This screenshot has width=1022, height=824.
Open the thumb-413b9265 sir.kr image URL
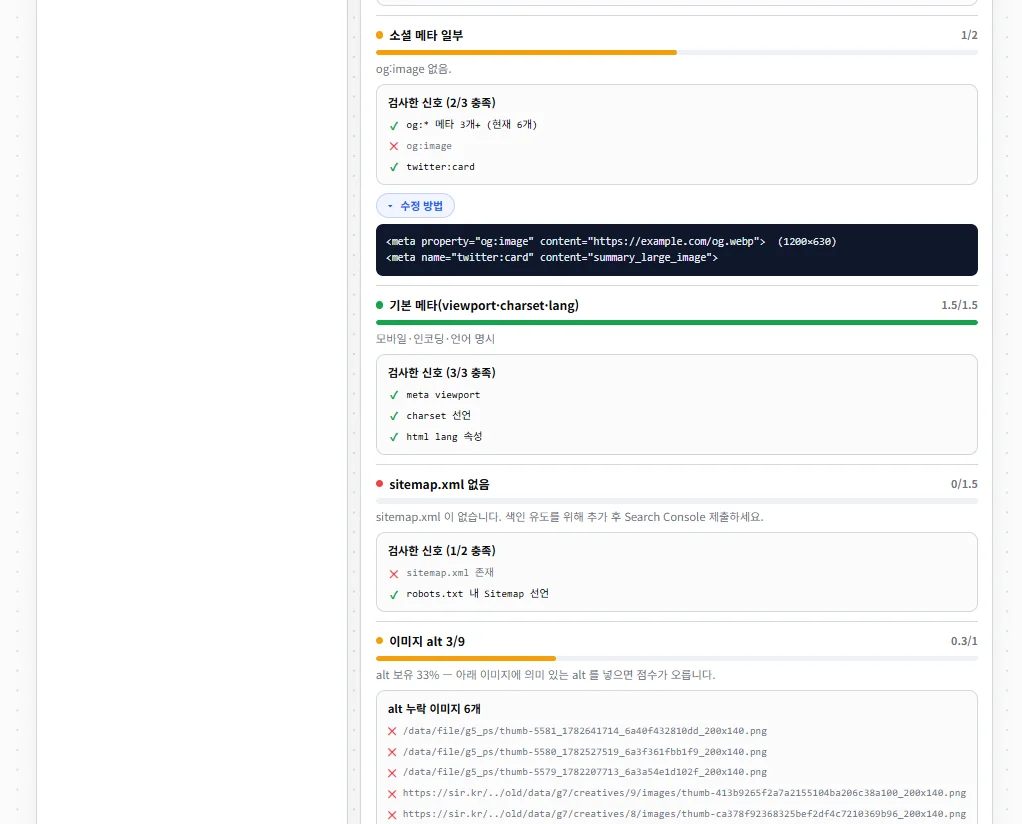684,793
